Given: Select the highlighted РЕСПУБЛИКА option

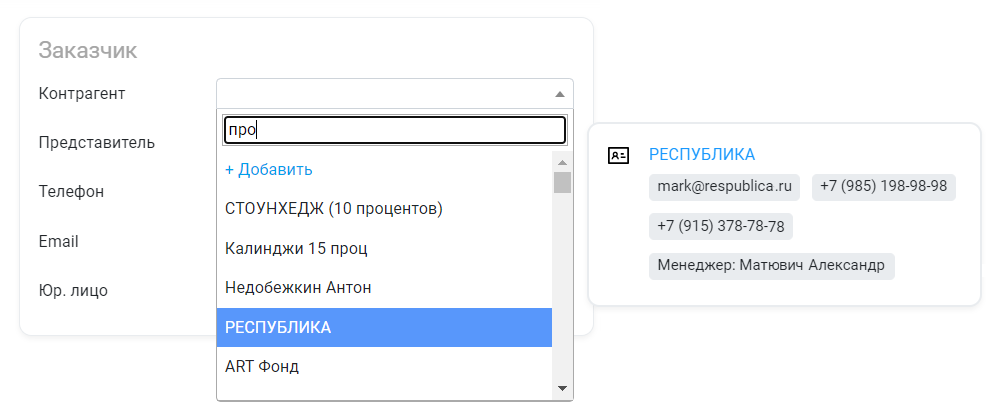Looking at the screenshot, I should [384, 327].
